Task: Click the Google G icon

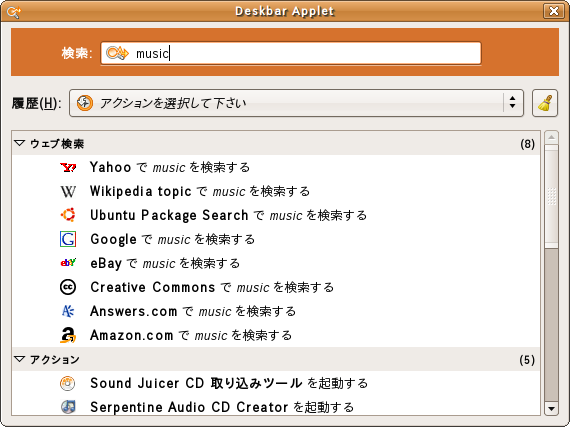Action: tap(68, 239)
